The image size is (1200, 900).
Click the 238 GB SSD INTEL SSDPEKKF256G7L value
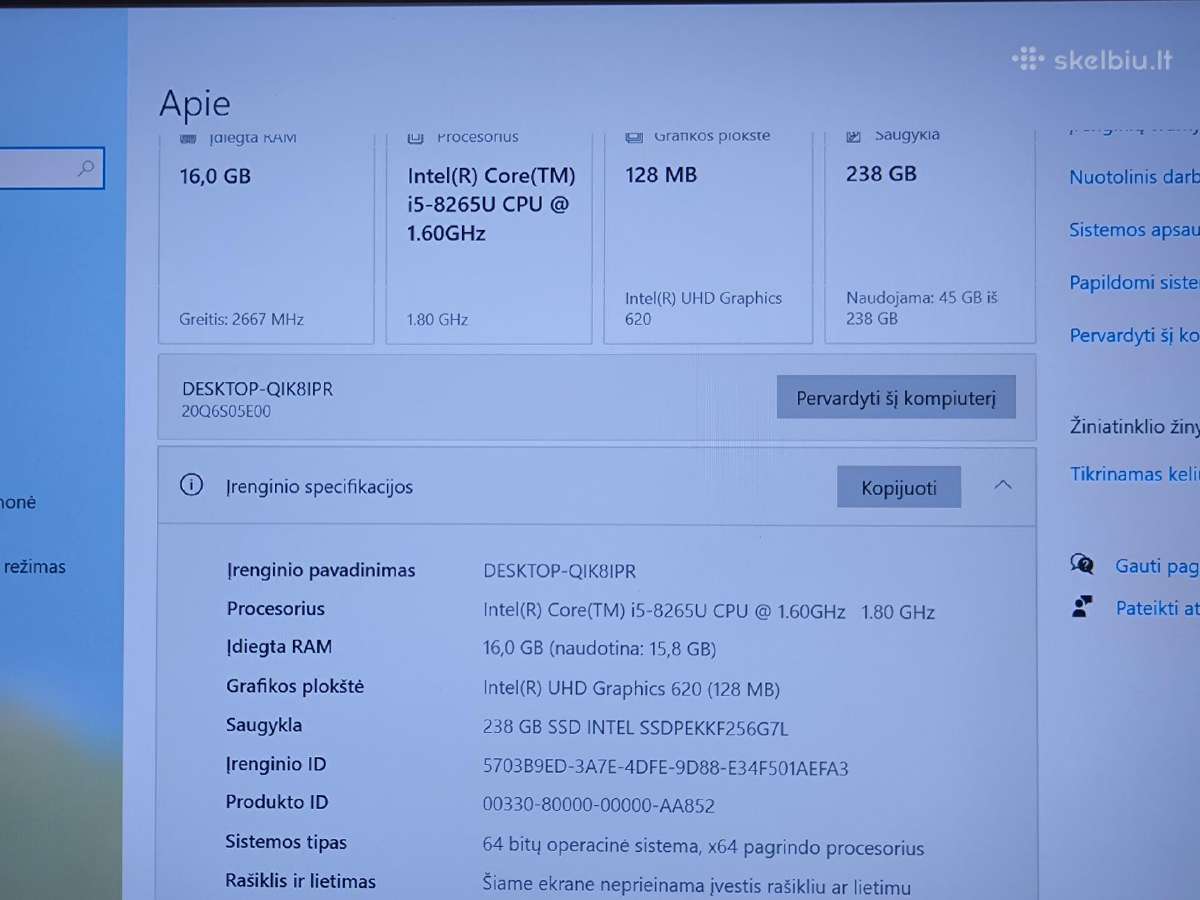[635, 728]
